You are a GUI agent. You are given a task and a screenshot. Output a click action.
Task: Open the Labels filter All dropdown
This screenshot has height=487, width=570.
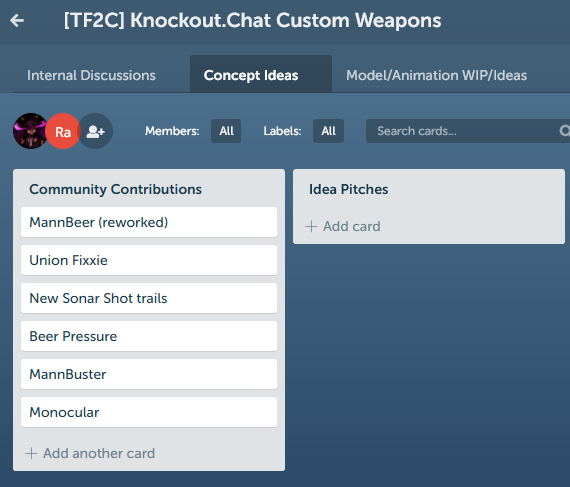click(x=328, y=131)
